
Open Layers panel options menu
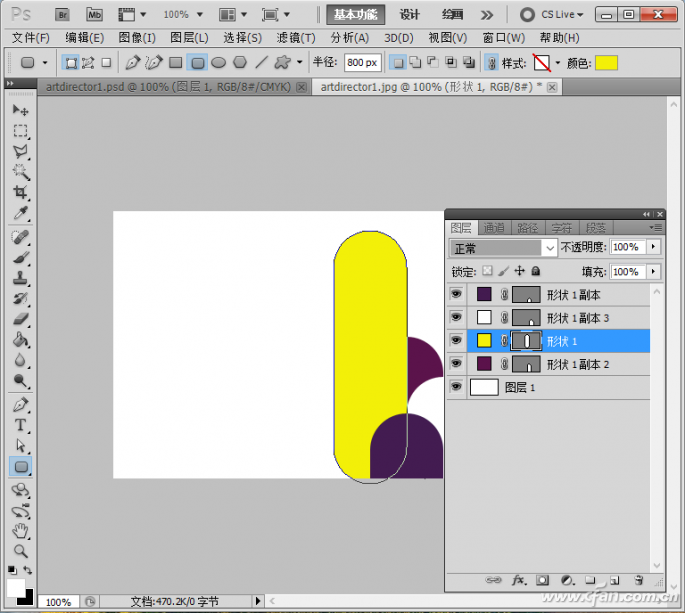(x=656, y=228)
